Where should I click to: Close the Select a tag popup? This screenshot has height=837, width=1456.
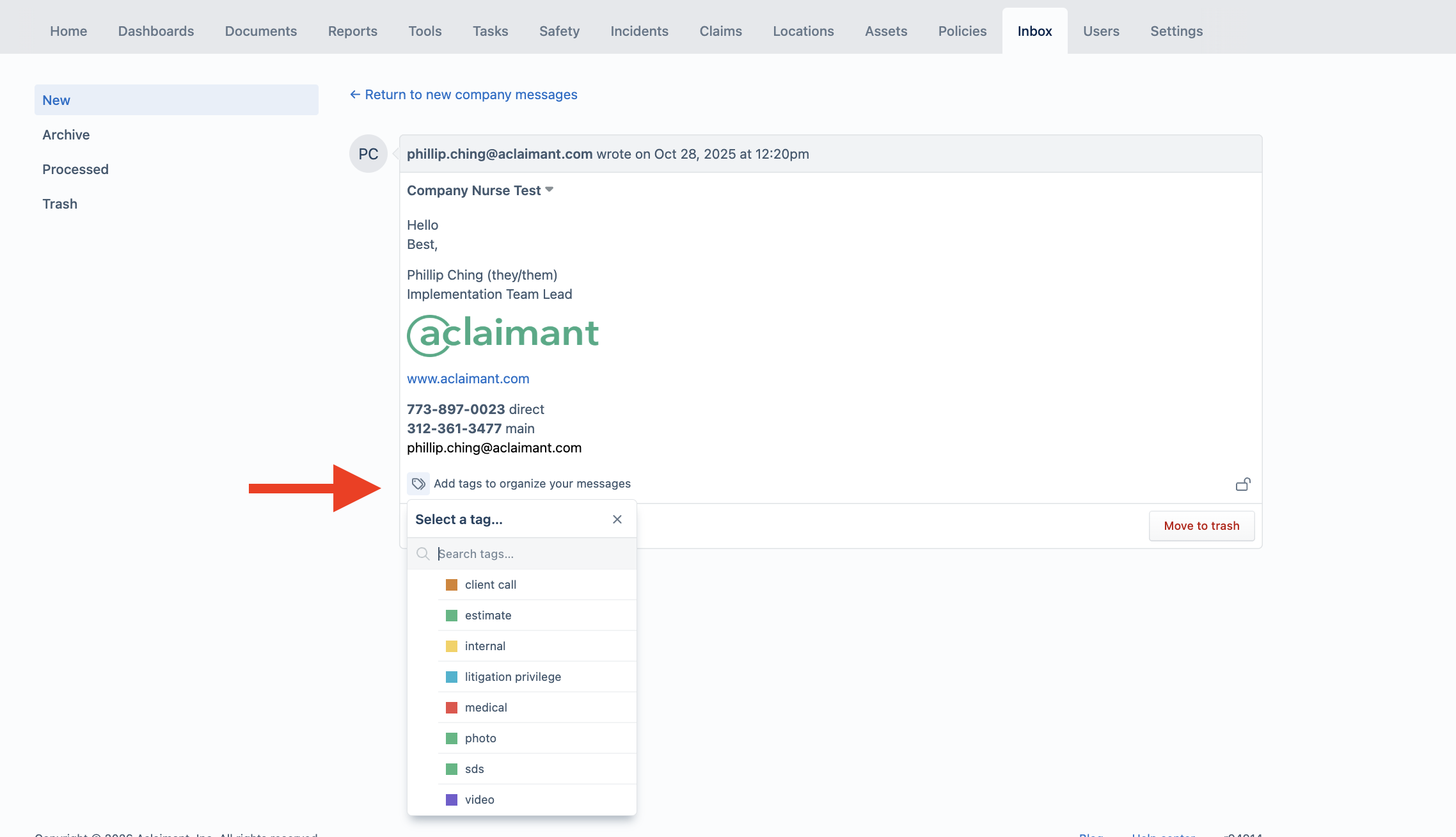point(617,520)
